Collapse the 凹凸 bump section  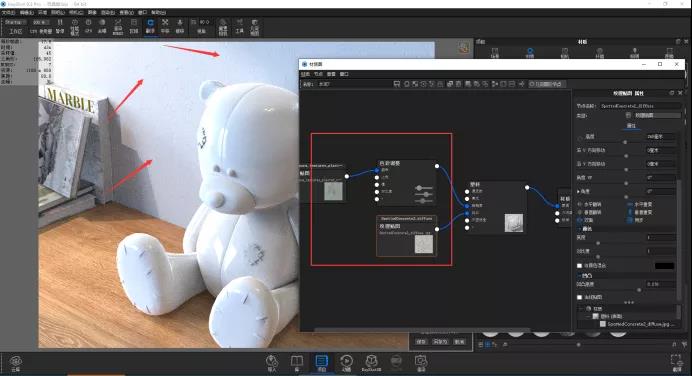coord(579,276)
